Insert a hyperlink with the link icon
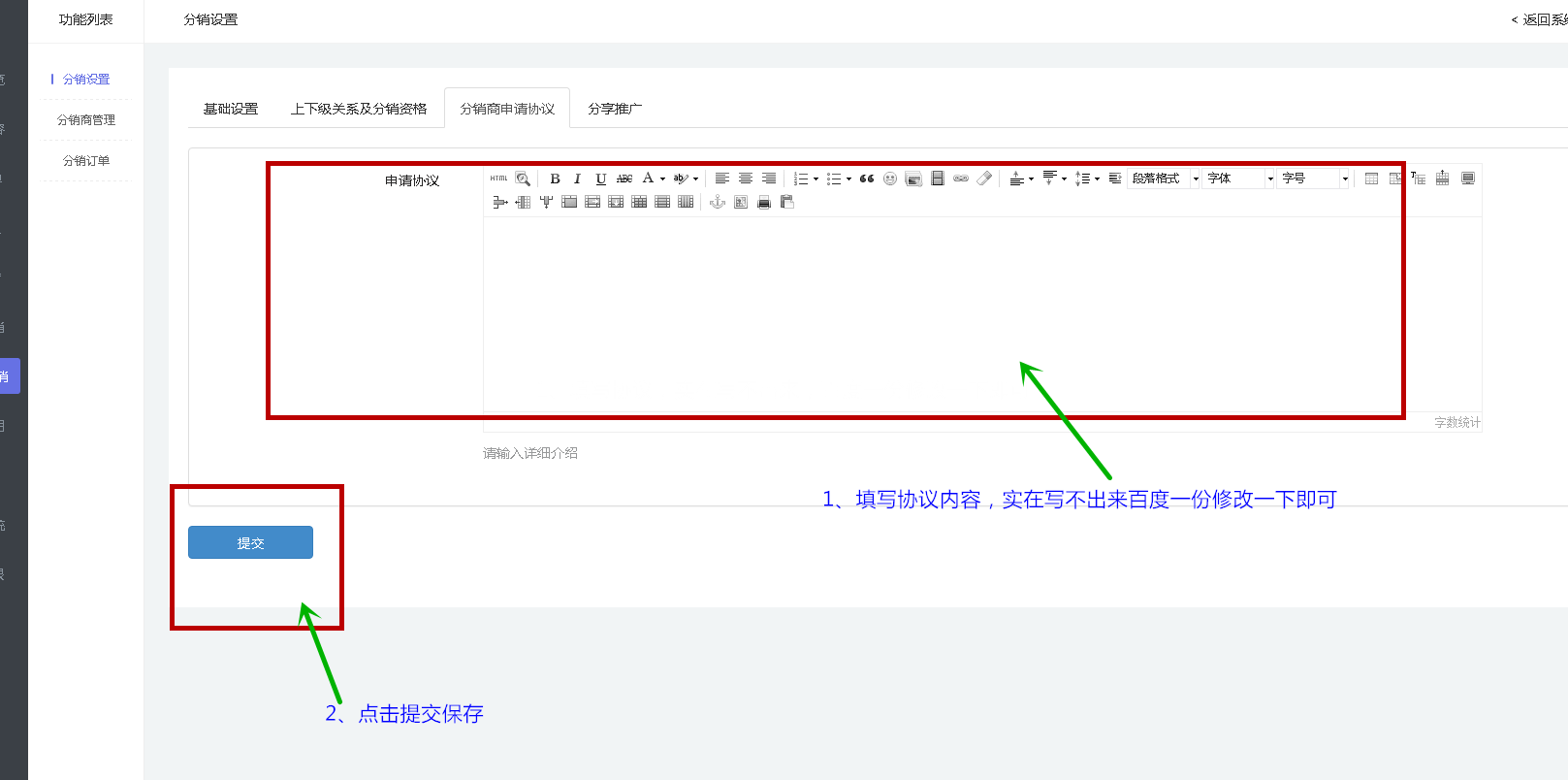The height and width of the screenshot is (780, 1568). [961, 179]
